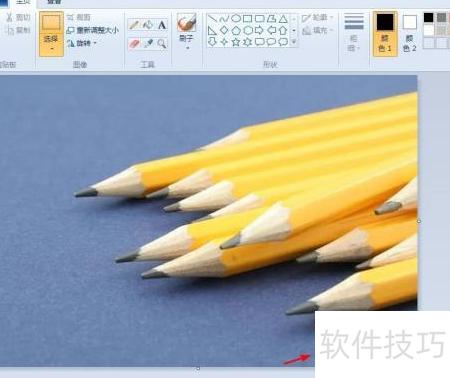This screenshot has width=450, height=378.
Task: Expand the shapes gallery more arrow
Action: [x=294, y=42]
